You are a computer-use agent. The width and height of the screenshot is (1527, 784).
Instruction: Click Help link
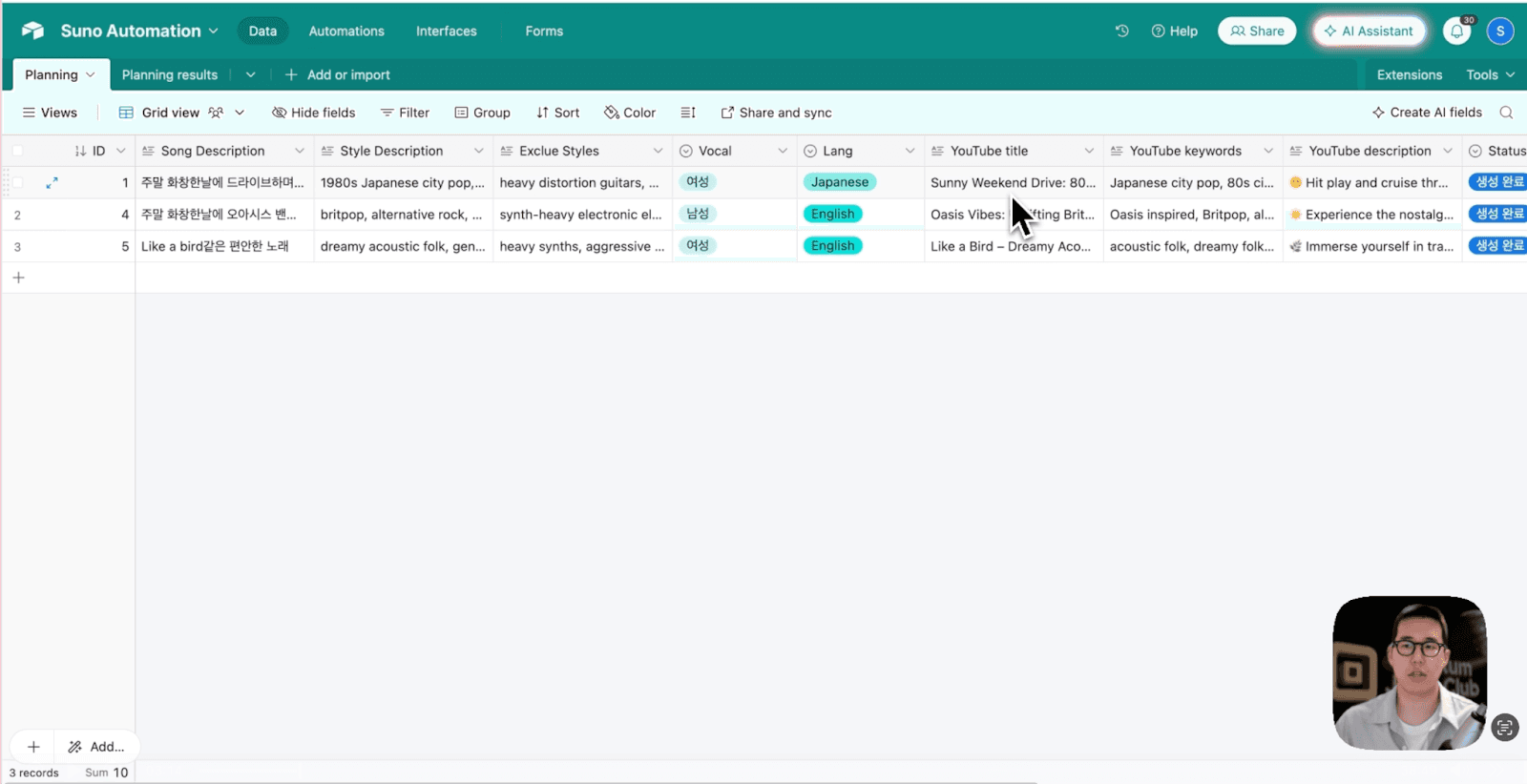click(1174, 31)
